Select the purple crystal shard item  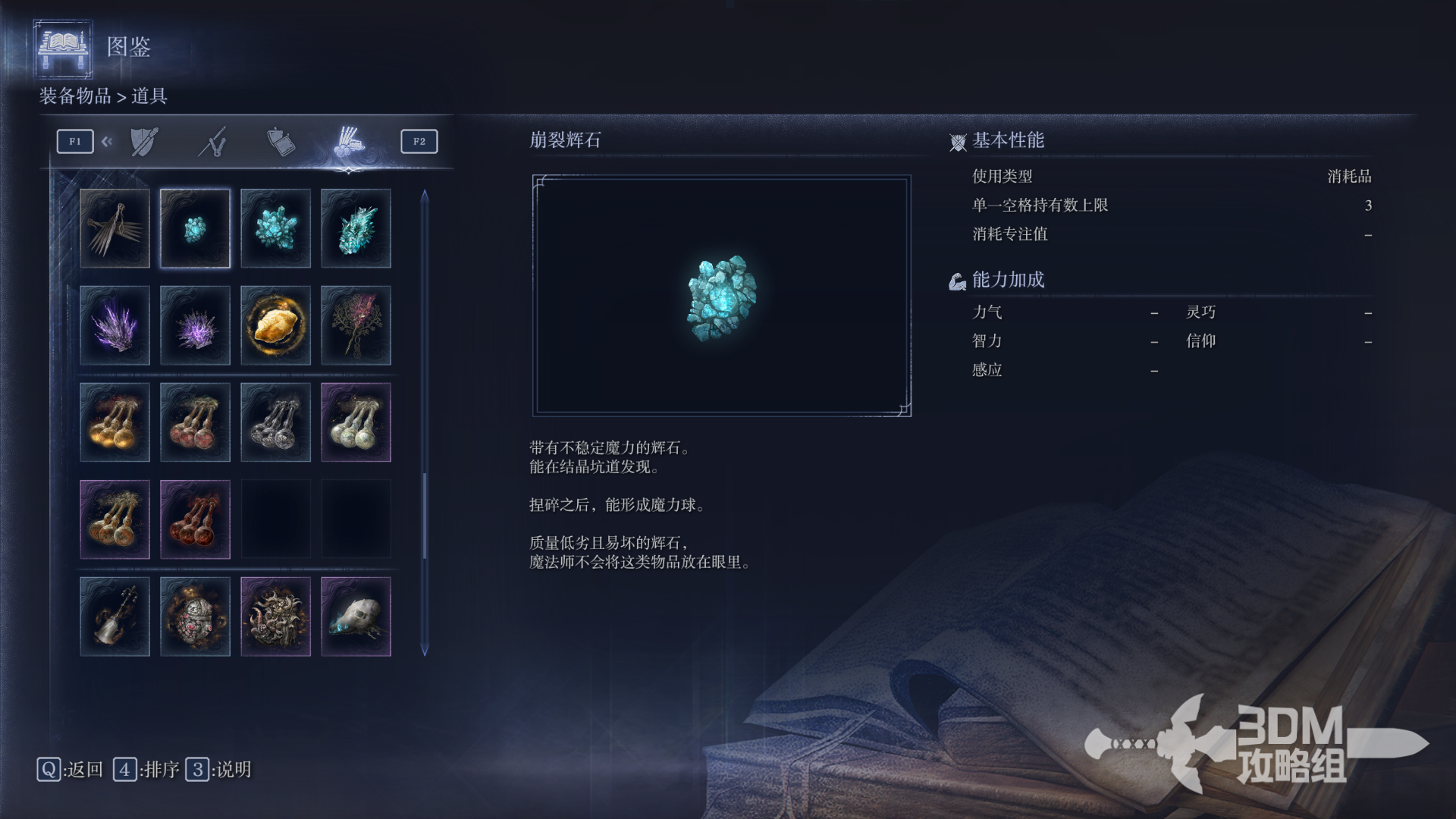pyautogui.click(x=115, y=325)
